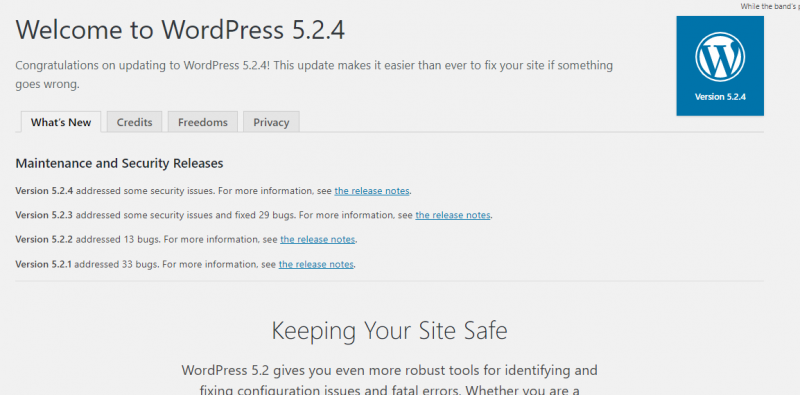
Task: Open release notes for Version 5.2.4
Action: 372,191
